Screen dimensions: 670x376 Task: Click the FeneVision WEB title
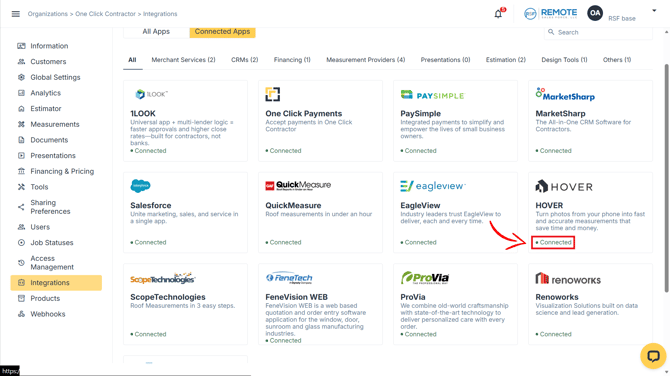[297, 297]
